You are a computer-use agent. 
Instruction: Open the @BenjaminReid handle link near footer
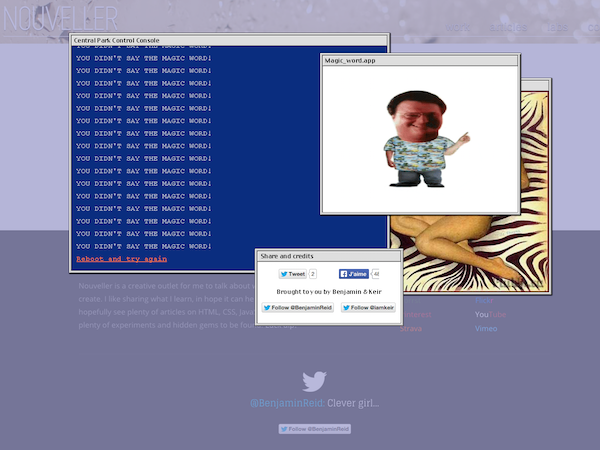[x=287, y=403]
